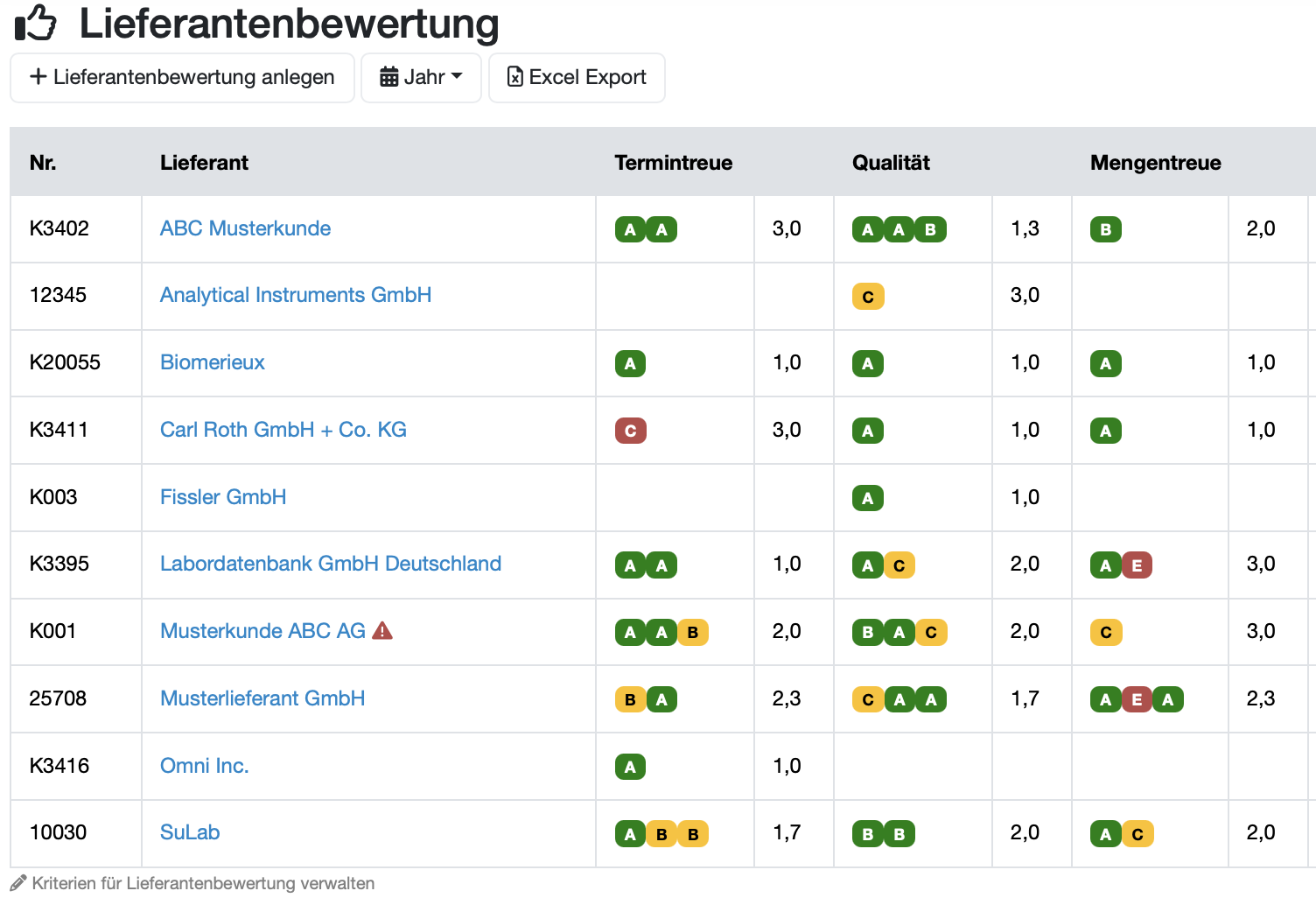Image resolution: width=1316 pixels, height=912 pixels.
Task: Click the red E badge for Labordatenbank Mengentreue
Action: (1137, 565)
